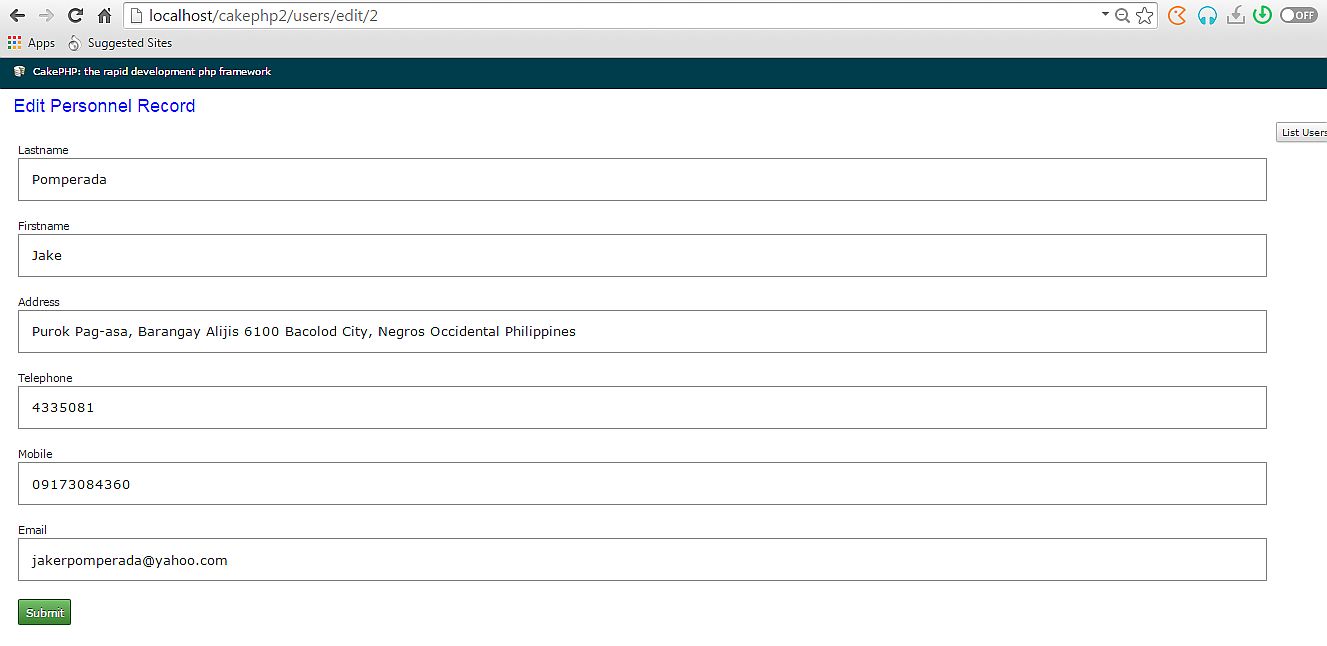1327x646 pixels.
Task: Open the address bar dropdown arrow
Action: [1105, 14]
